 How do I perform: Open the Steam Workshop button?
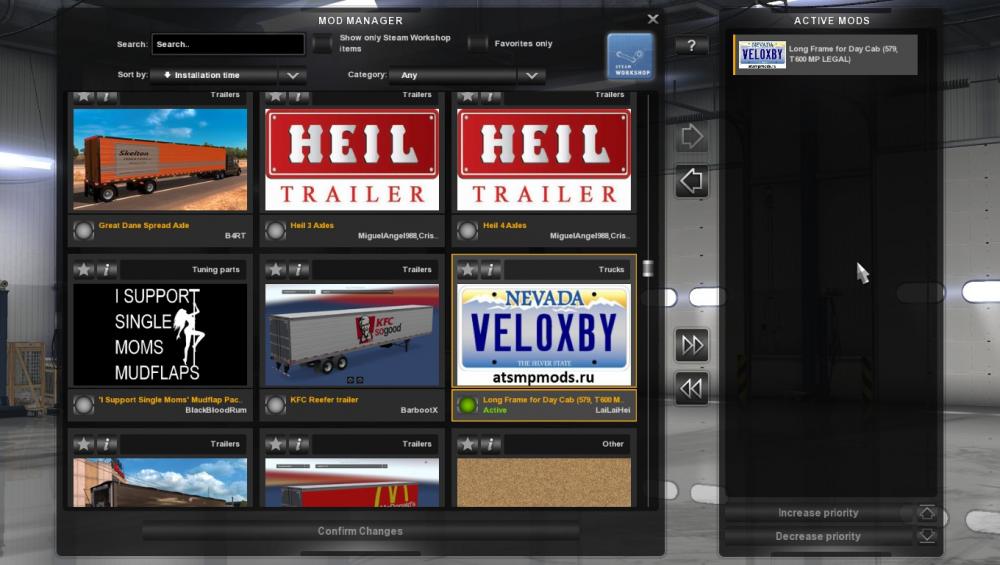(630, 56)
